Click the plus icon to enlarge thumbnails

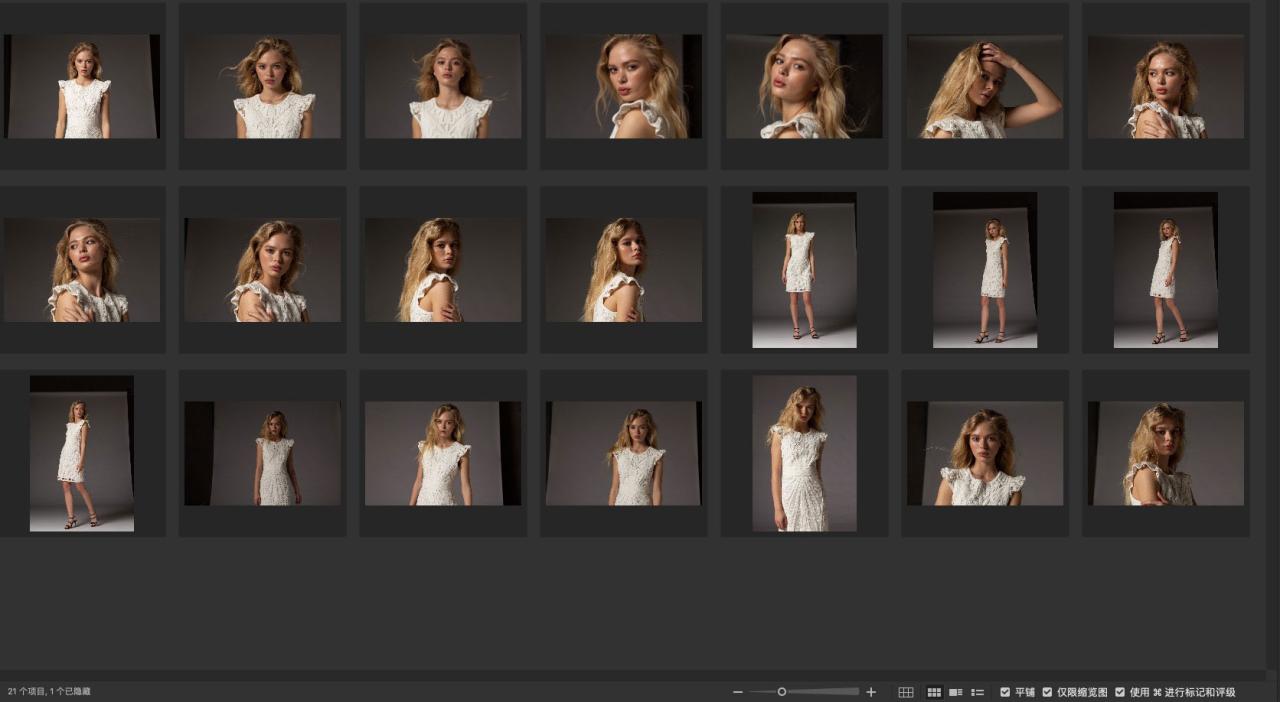[x=871, y=692]
